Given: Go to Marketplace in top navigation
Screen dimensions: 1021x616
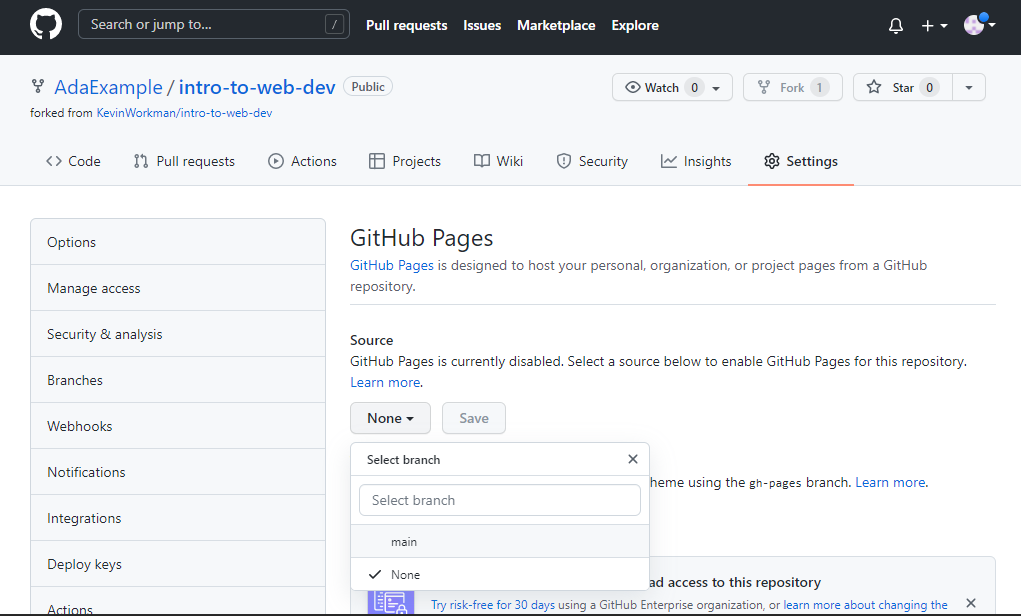Looking at the screenshot, I should [x=556, y=25].
